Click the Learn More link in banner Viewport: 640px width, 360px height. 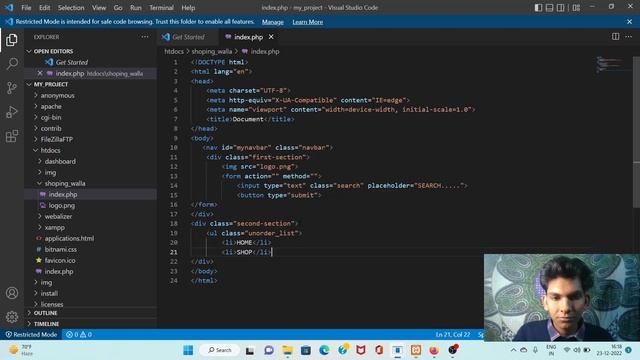click(308, 22)
